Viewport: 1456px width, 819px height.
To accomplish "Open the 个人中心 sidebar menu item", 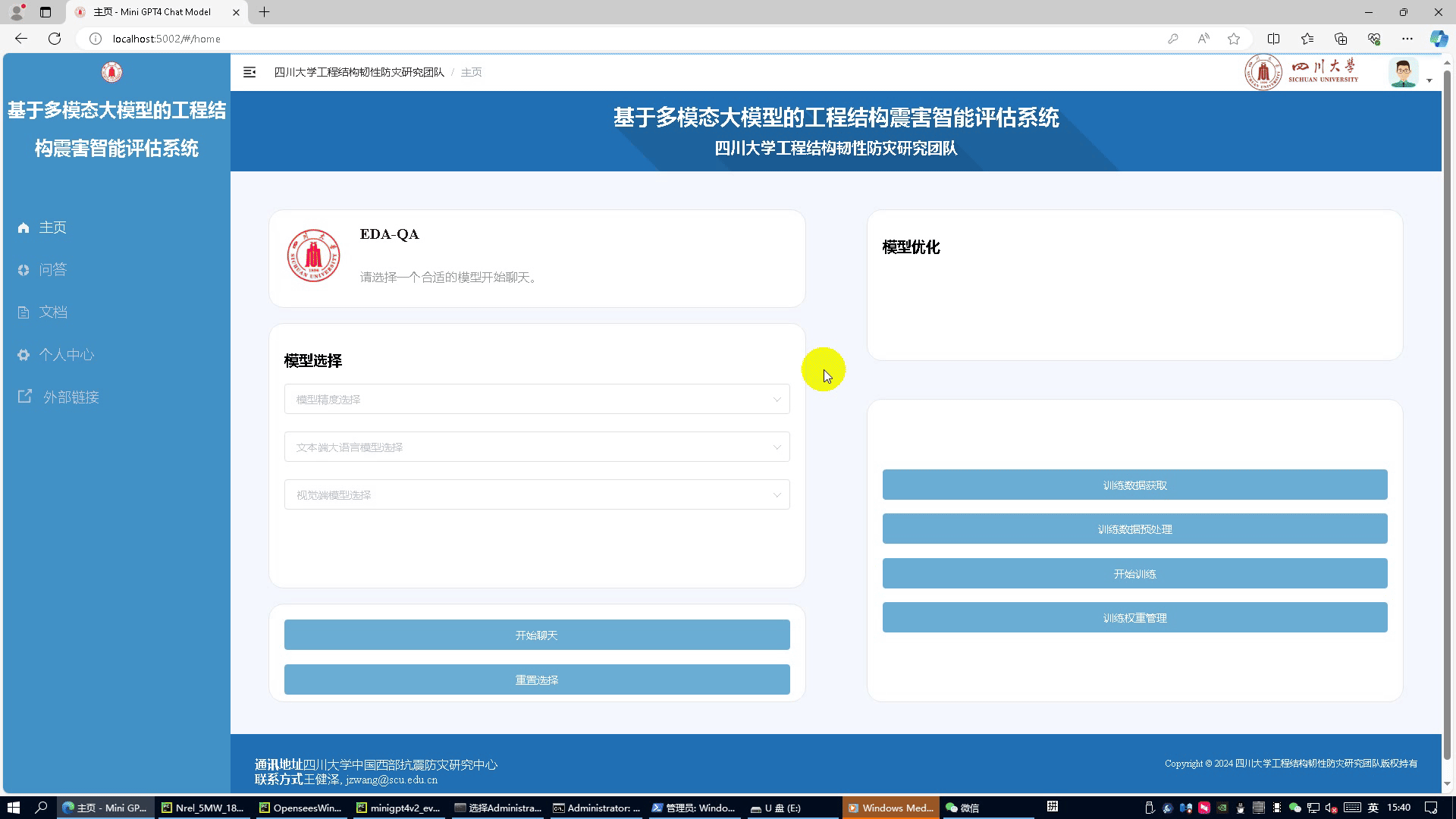I will (115, 355).
